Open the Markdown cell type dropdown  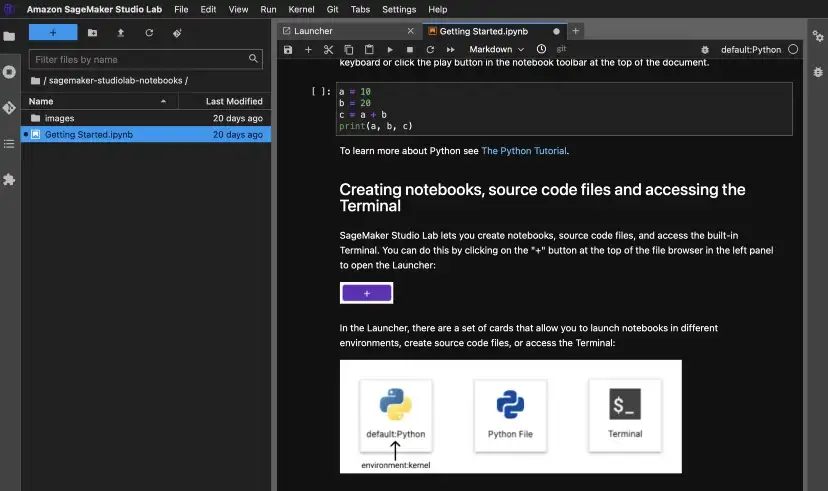pos(496,49)
